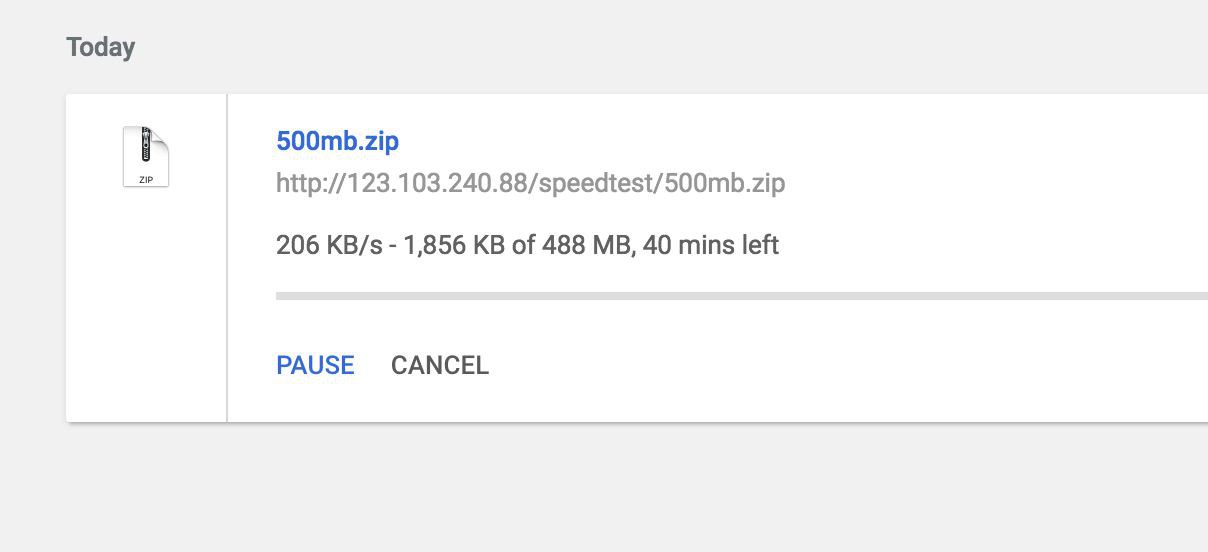This screenshot has height=552, width=1208.
Task: Click the download progress bar
Action: coord(740,296)
